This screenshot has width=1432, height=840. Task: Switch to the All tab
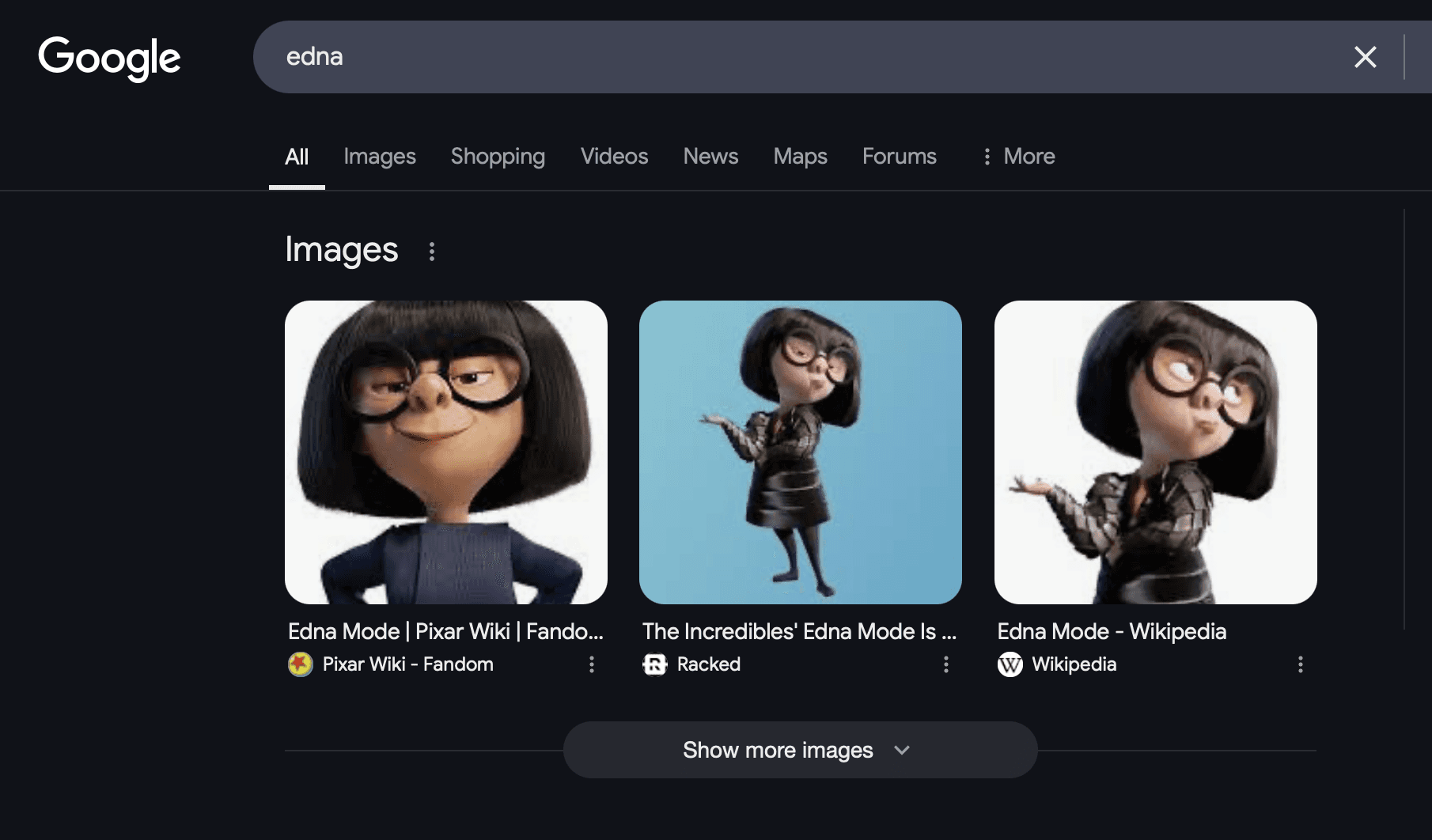(297, 157)
